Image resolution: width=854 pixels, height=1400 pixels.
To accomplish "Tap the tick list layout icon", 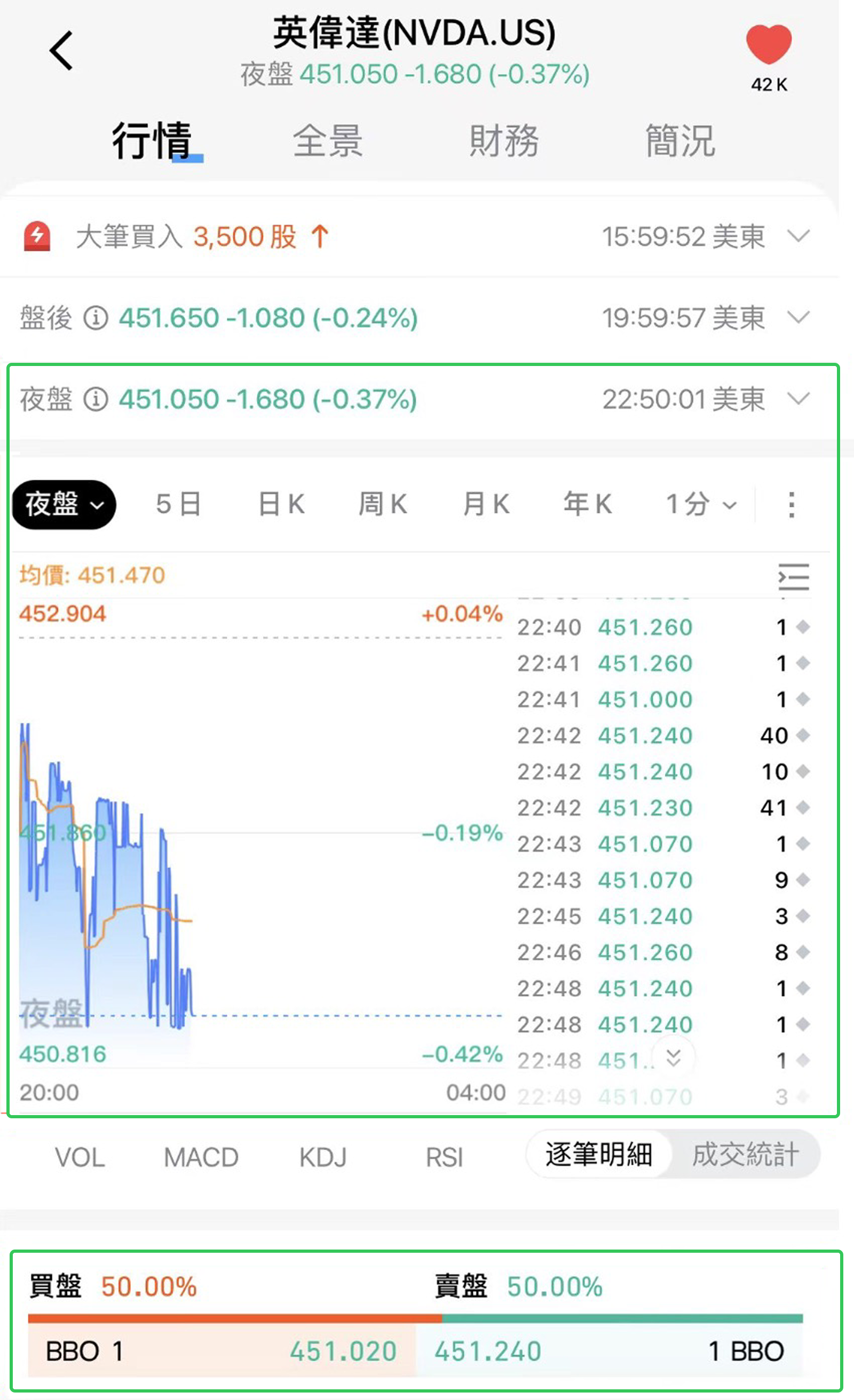I will [x=793, y=577].
